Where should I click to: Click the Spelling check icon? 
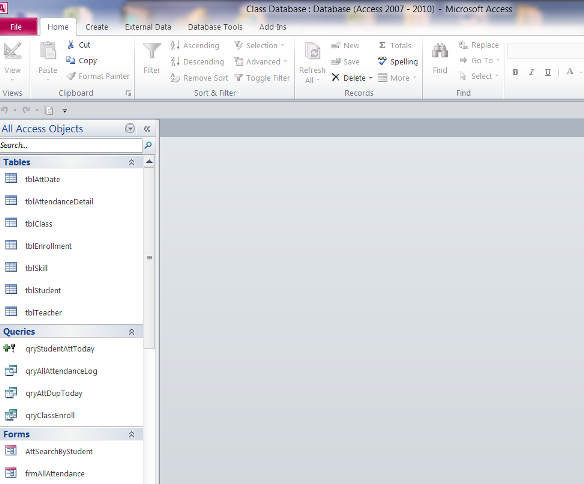pos(382,61)
